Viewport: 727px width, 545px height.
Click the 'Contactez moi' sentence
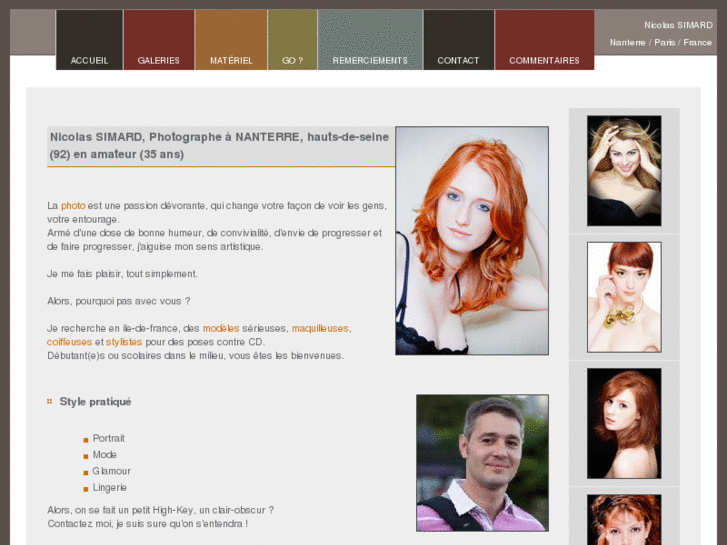(147, 524)
